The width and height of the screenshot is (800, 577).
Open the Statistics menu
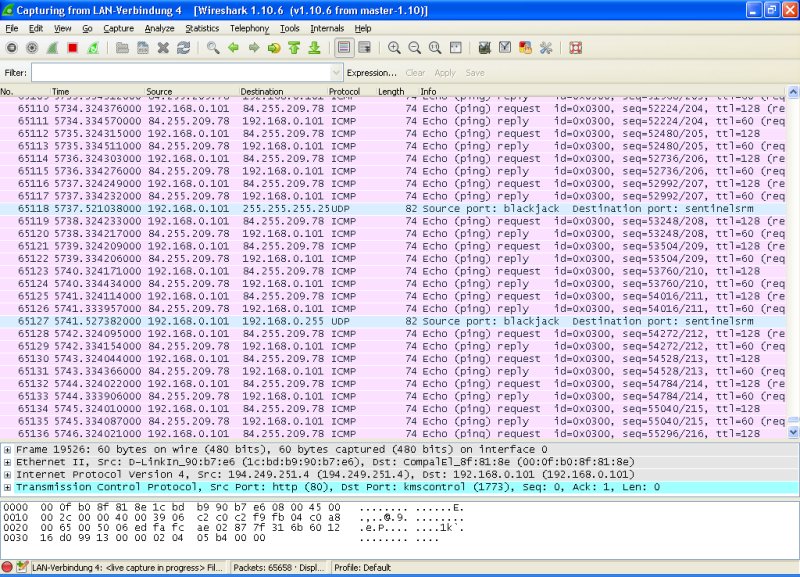coord(202,28)
